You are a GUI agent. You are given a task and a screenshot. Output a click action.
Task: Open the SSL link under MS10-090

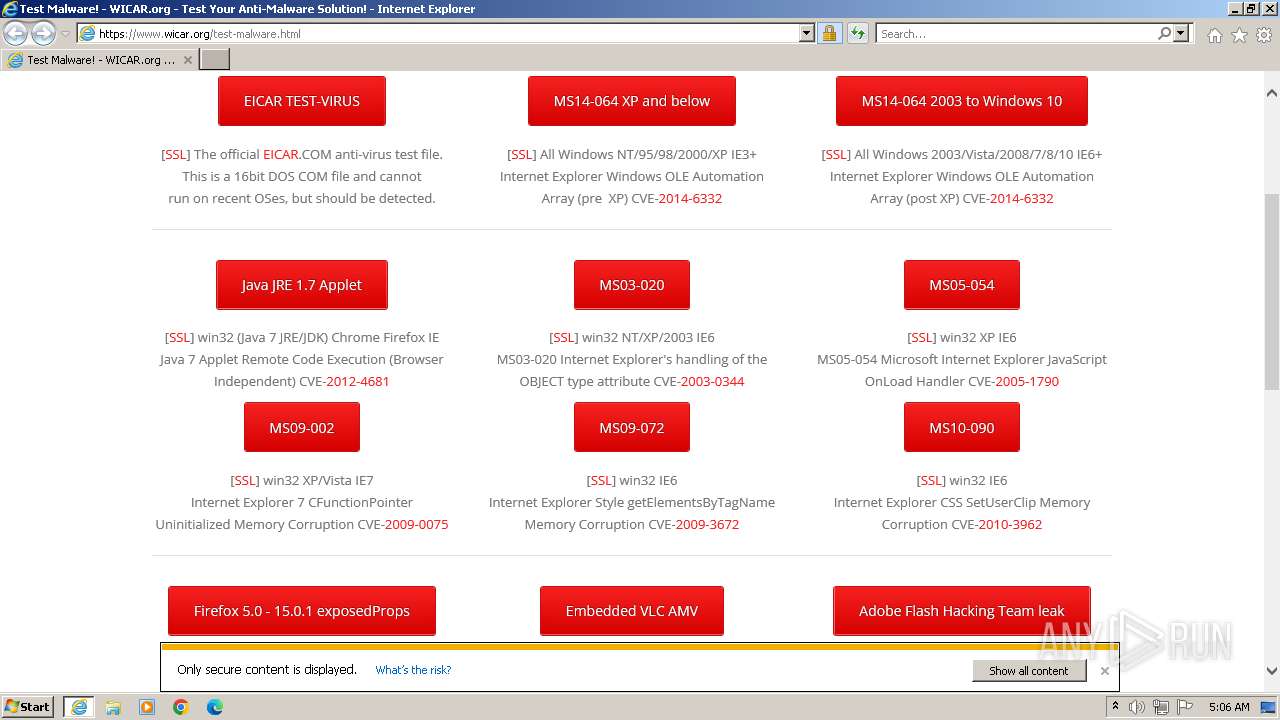coord(931,480)
